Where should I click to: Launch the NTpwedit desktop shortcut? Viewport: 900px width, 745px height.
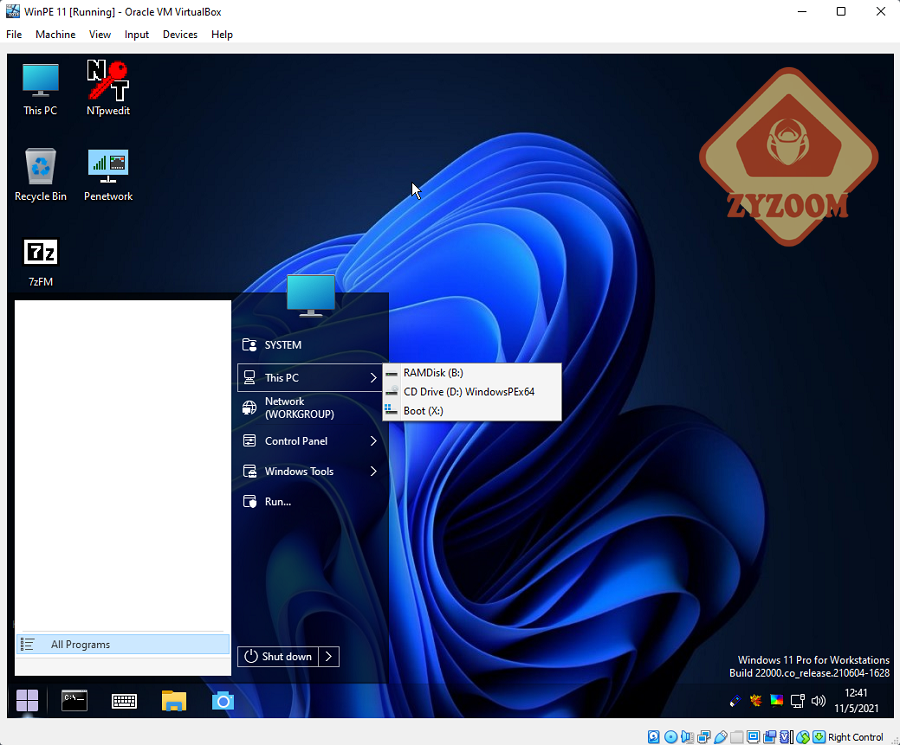click(x=108, y=88)
